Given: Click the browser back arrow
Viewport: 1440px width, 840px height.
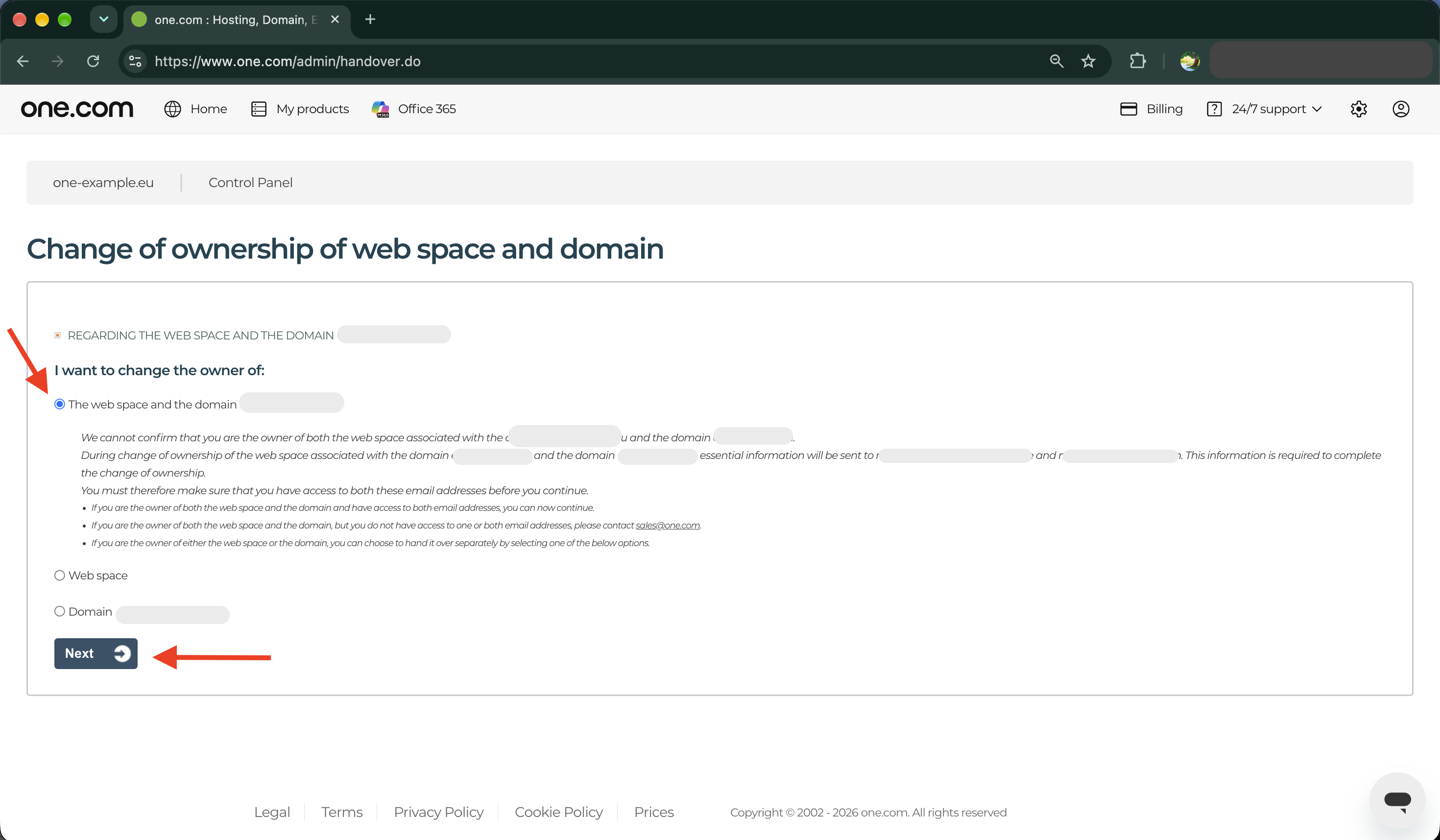Looking at the screenshot, I should point(23,61).
